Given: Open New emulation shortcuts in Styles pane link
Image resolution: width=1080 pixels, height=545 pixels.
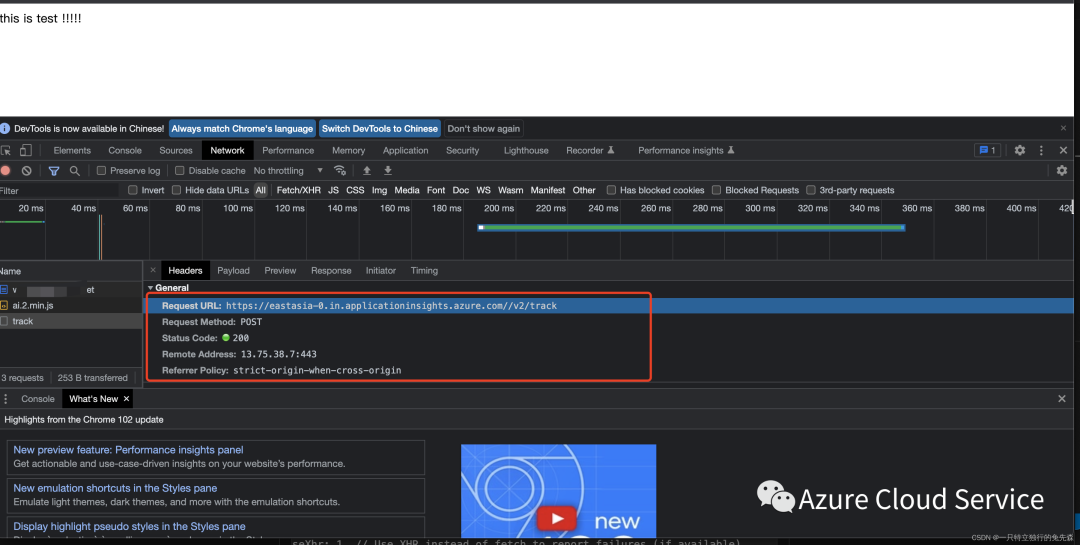Looking at the screenshot, I should coord(115,488).
